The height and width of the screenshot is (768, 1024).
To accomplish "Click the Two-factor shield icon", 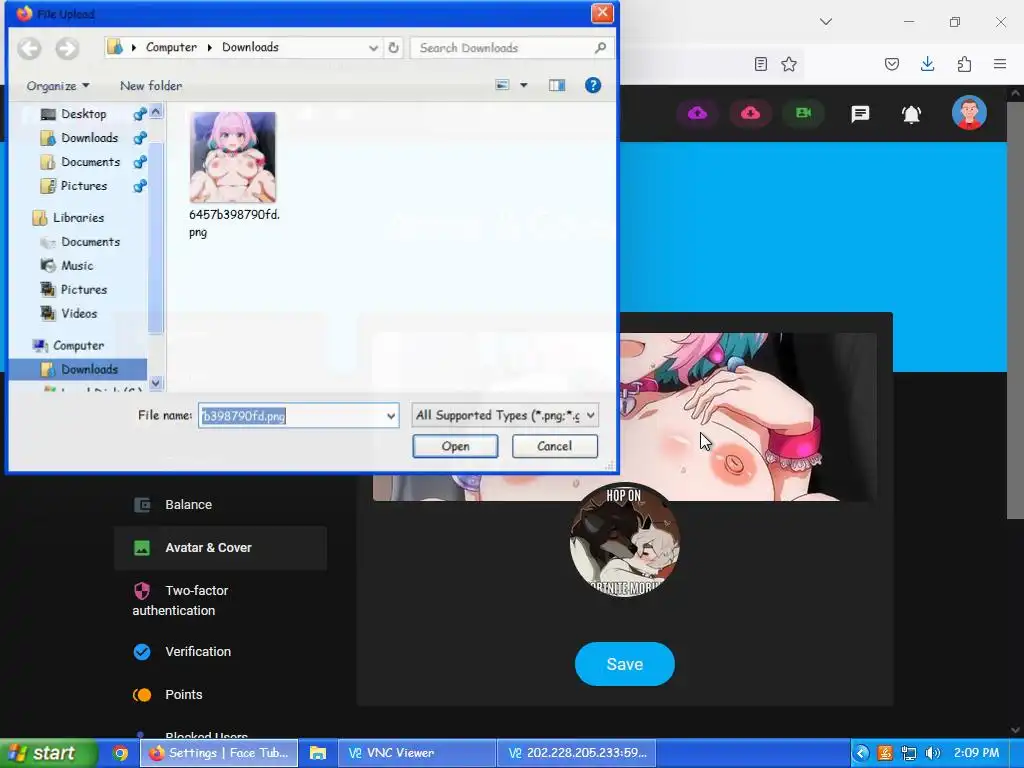I will pos(142,591).
